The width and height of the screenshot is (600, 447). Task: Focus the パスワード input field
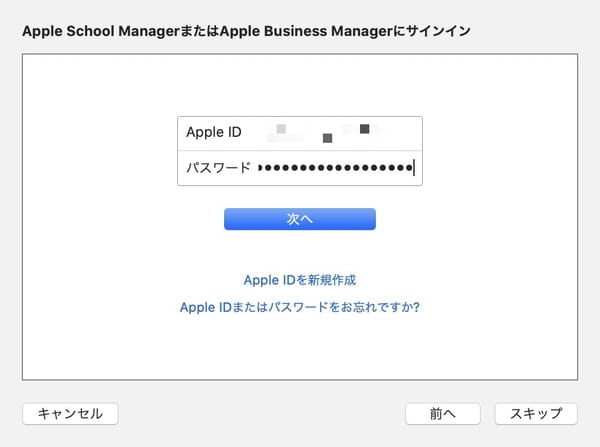300,168
